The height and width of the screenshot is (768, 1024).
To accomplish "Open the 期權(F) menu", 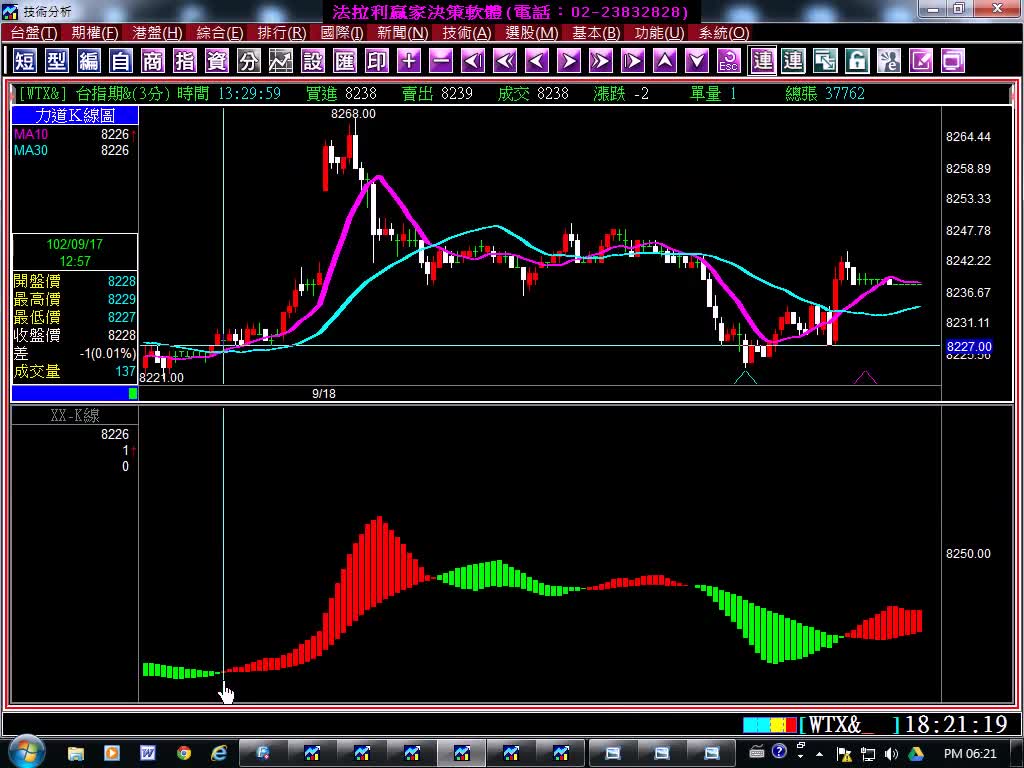I will tap(95, 33).
